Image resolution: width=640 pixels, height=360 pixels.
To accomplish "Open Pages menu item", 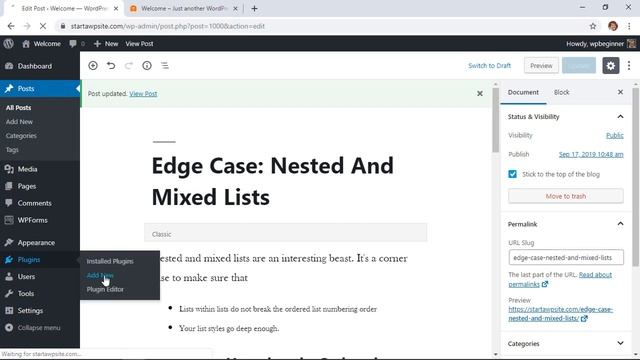I will point(27,186).
